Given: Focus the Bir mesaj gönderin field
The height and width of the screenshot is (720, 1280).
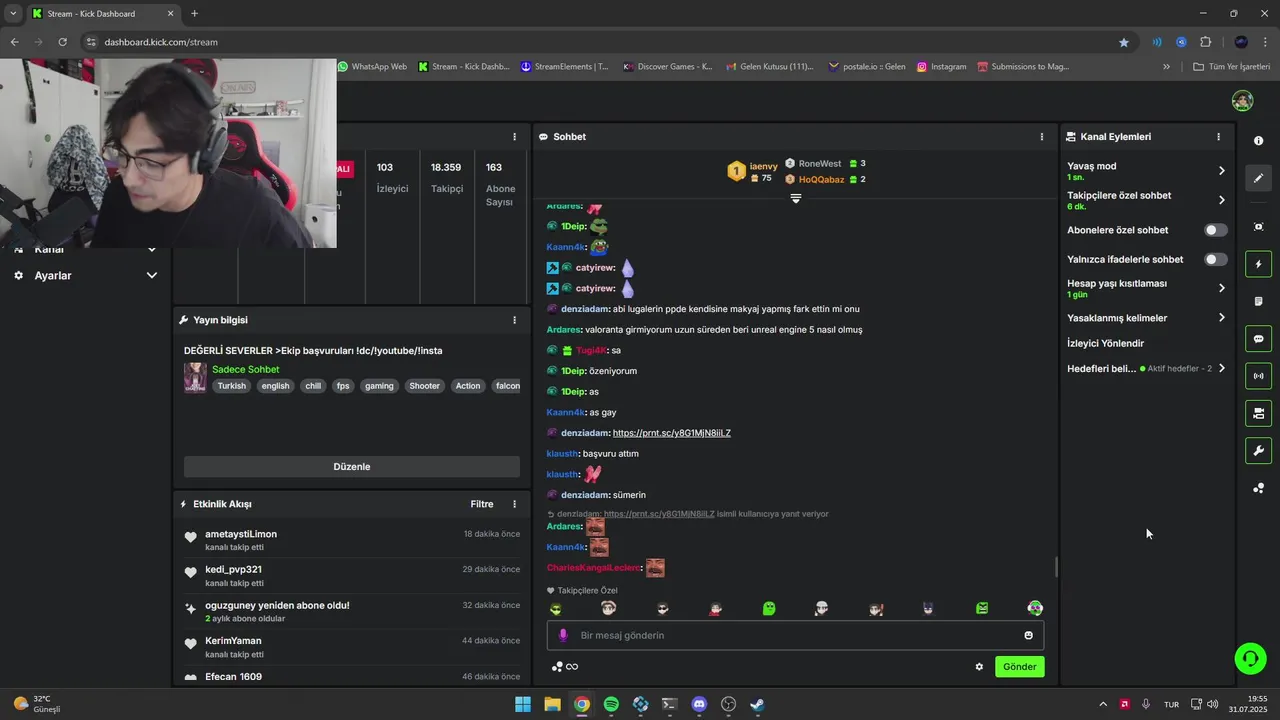Looking at the screenshot, I should [795, 635].
